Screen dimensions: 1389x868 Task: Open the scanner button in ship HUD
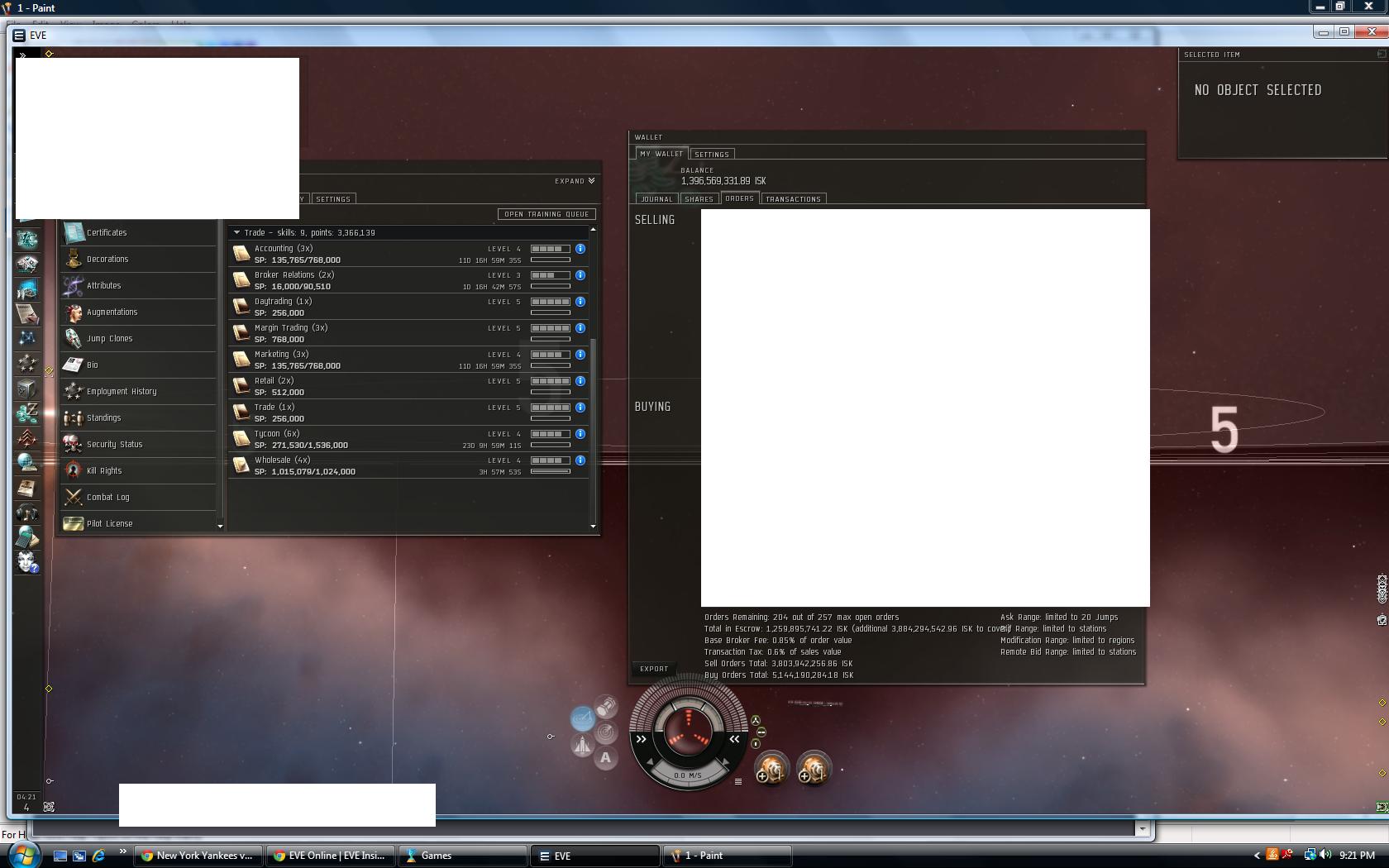[x=606, y=732]
